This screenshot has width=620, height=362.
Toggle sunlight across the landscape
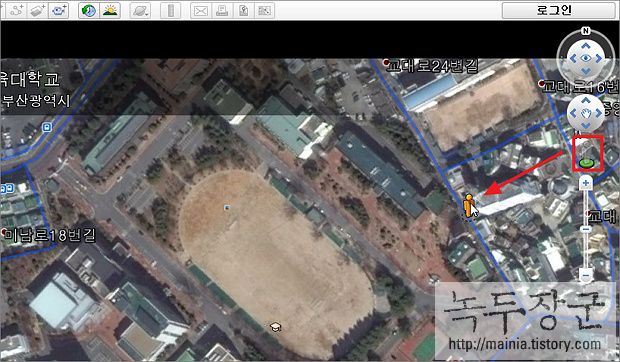(110, 11)
